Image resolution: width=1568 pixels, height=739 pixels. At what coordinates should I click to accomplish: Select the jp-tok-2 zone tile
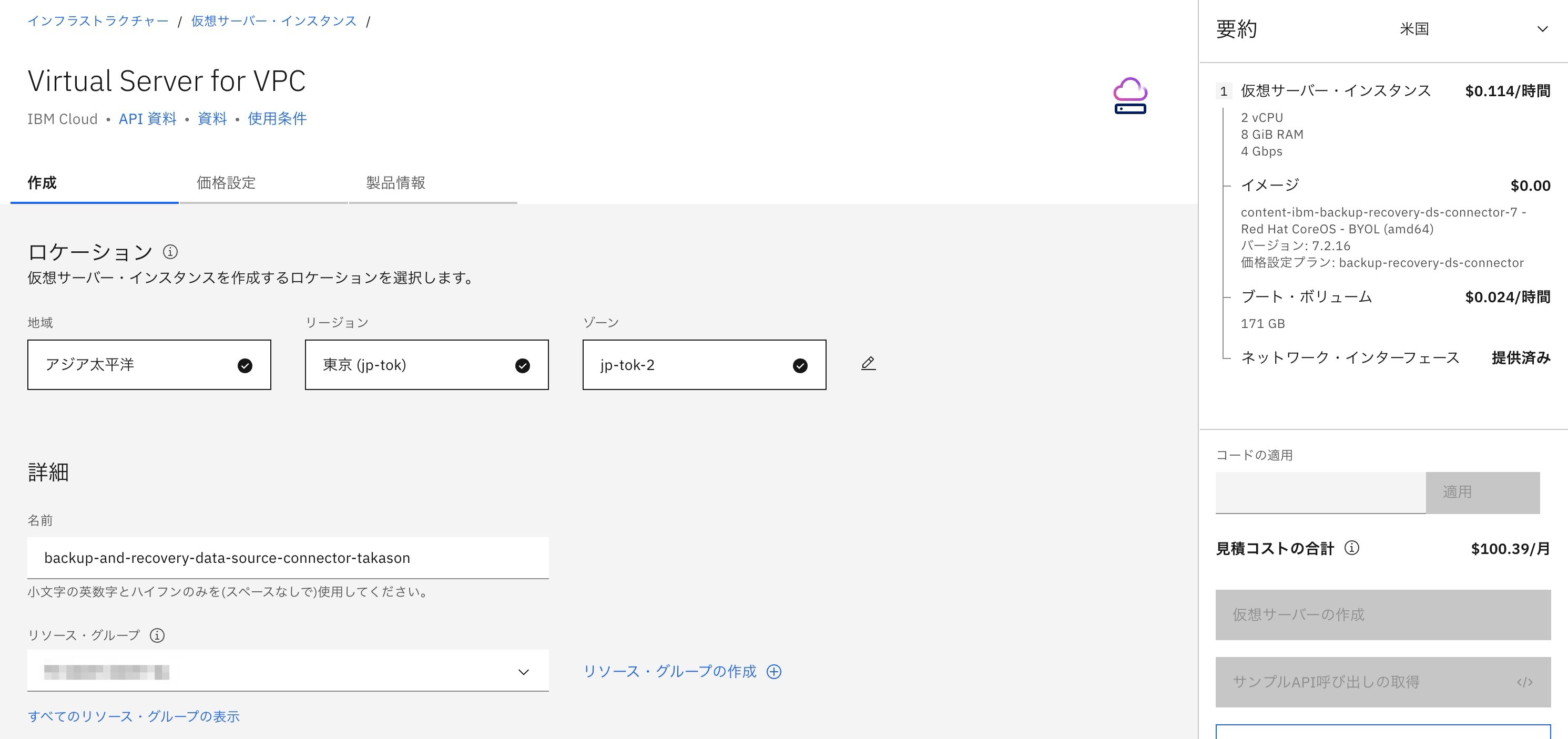pyautogui.click(x=704, y=365)
